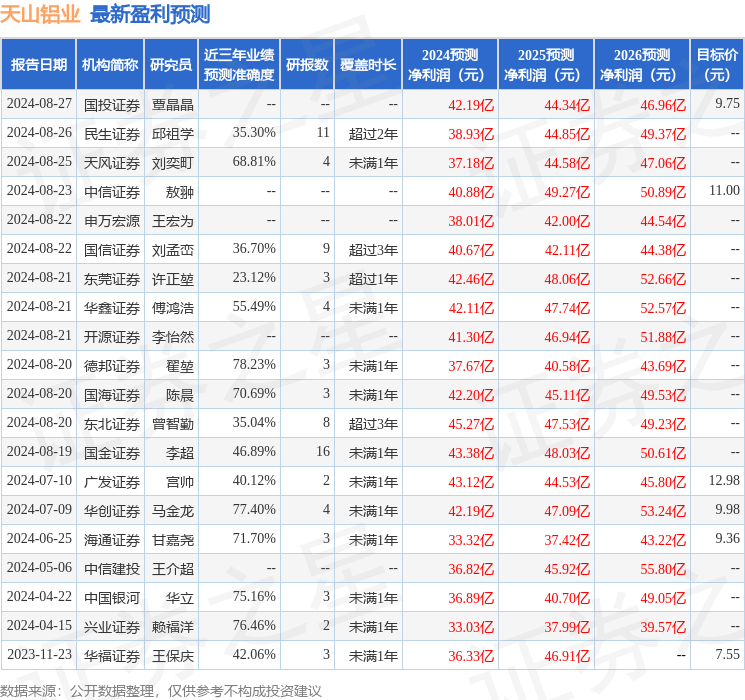The width and height of the screenshot is (745, 700).
Task: Click 中国银河 institution cell
Action: (x=112, y=598)
